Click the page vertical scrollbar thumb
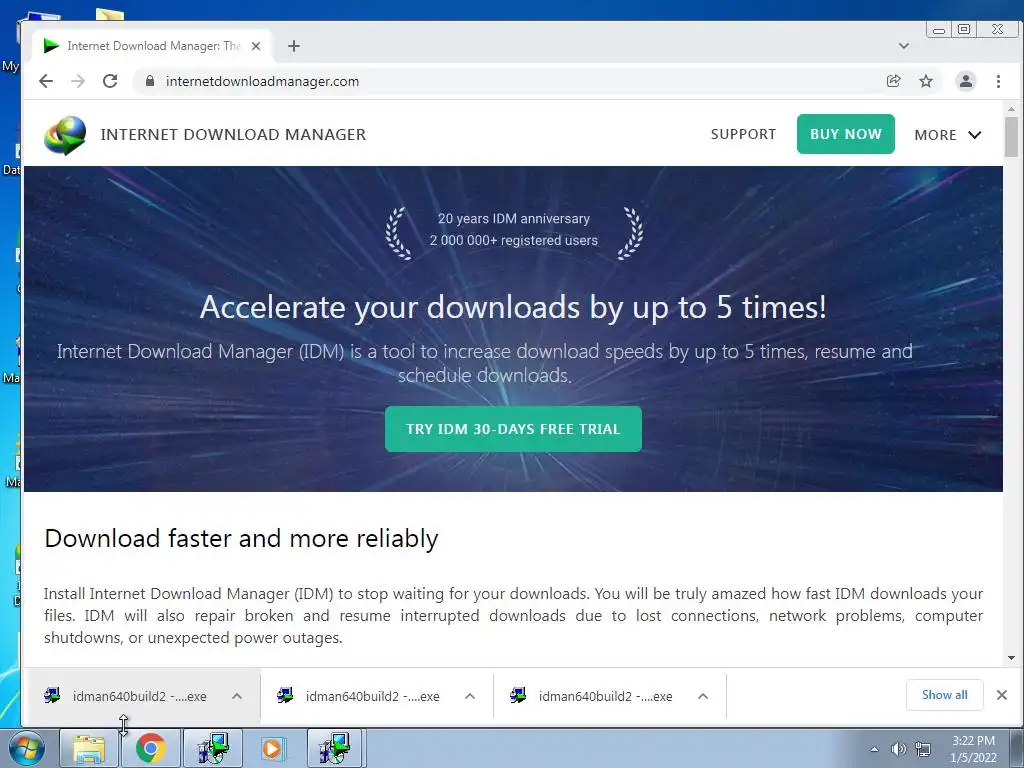 point(1011,136)
